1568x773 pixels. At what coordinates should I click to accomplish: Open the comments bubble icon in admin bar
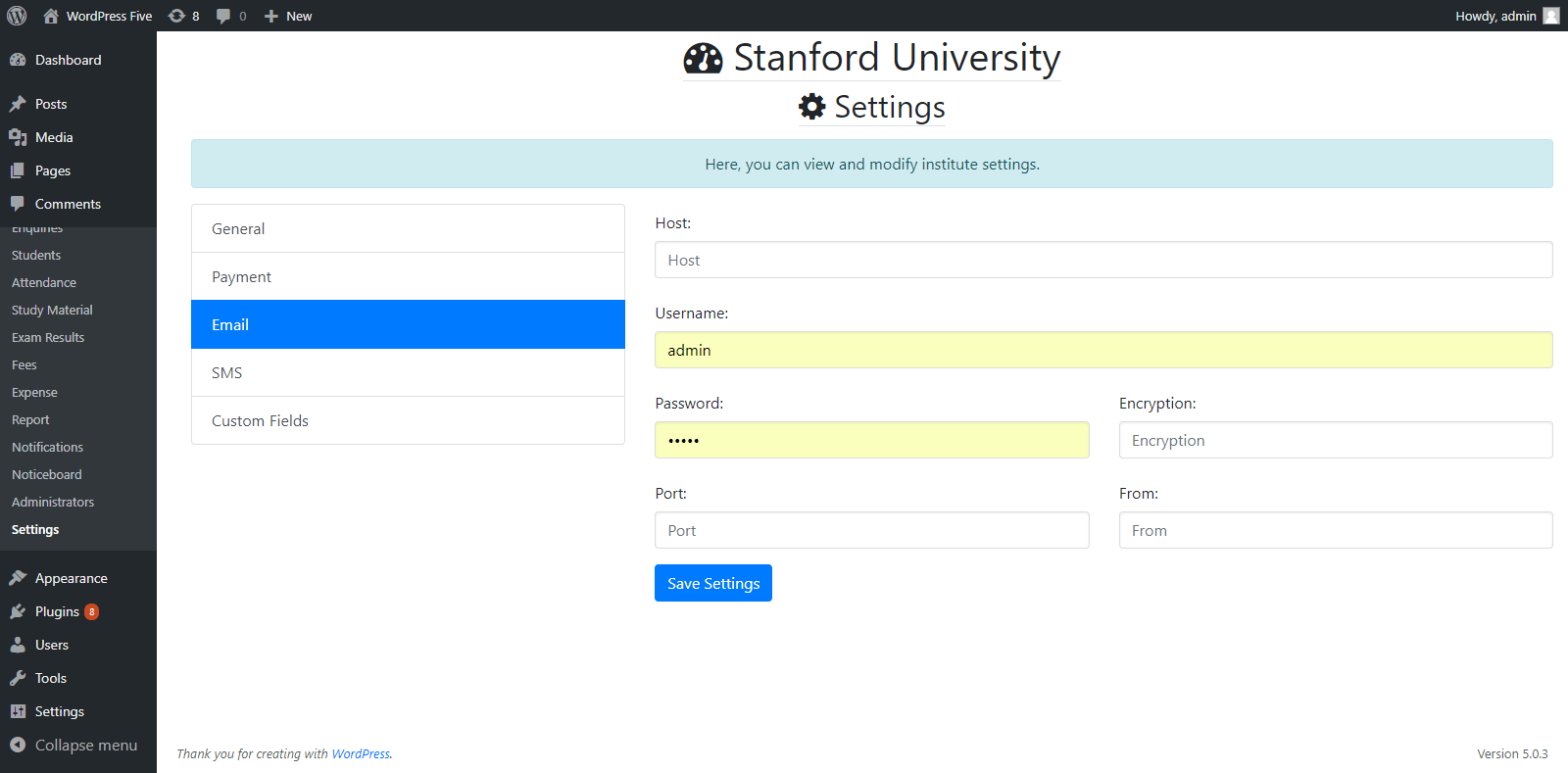pos(223,16)
